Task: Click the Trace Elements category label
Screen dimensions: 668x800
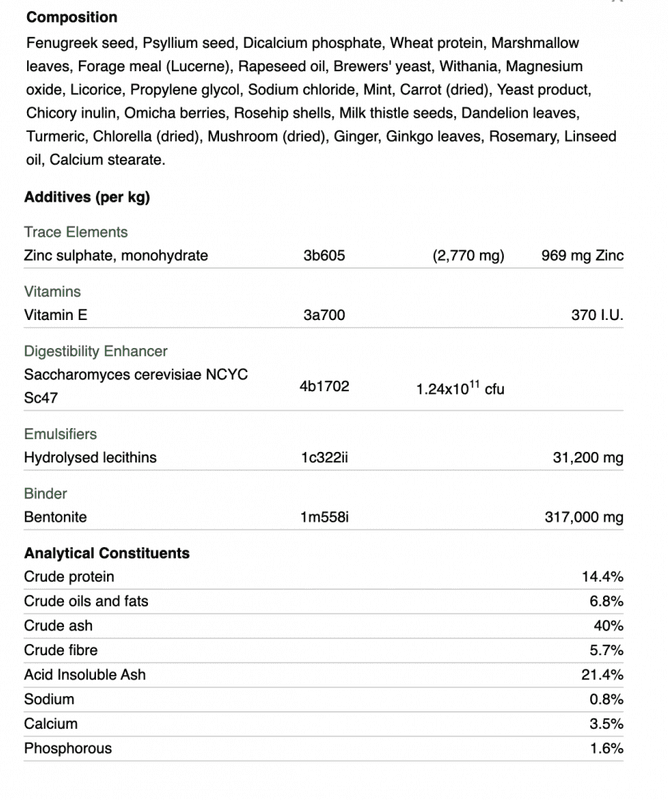Action: coord(76,232)
